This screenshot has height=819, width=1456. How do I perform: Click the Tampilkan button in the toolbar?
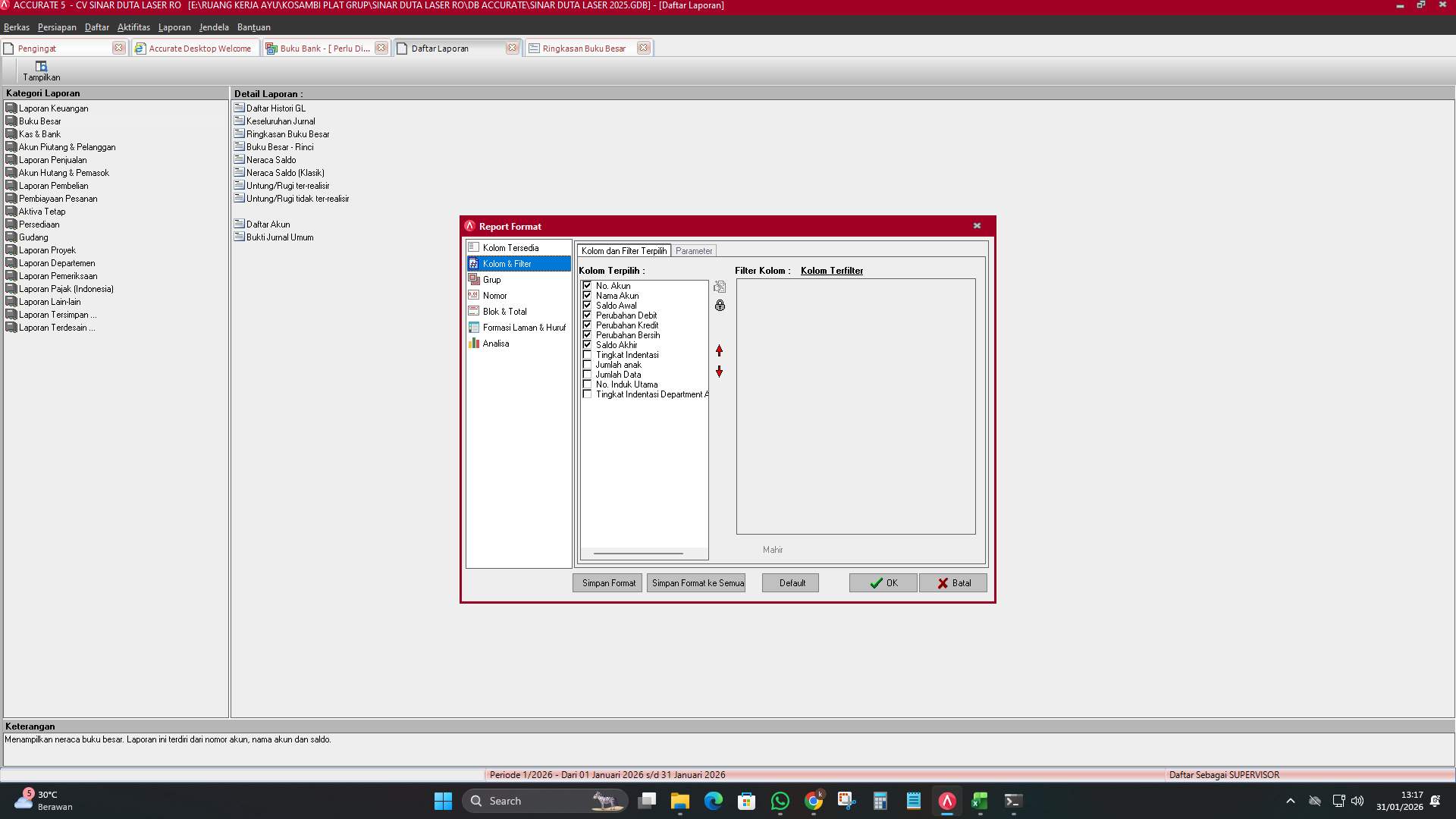coord(42,71)
